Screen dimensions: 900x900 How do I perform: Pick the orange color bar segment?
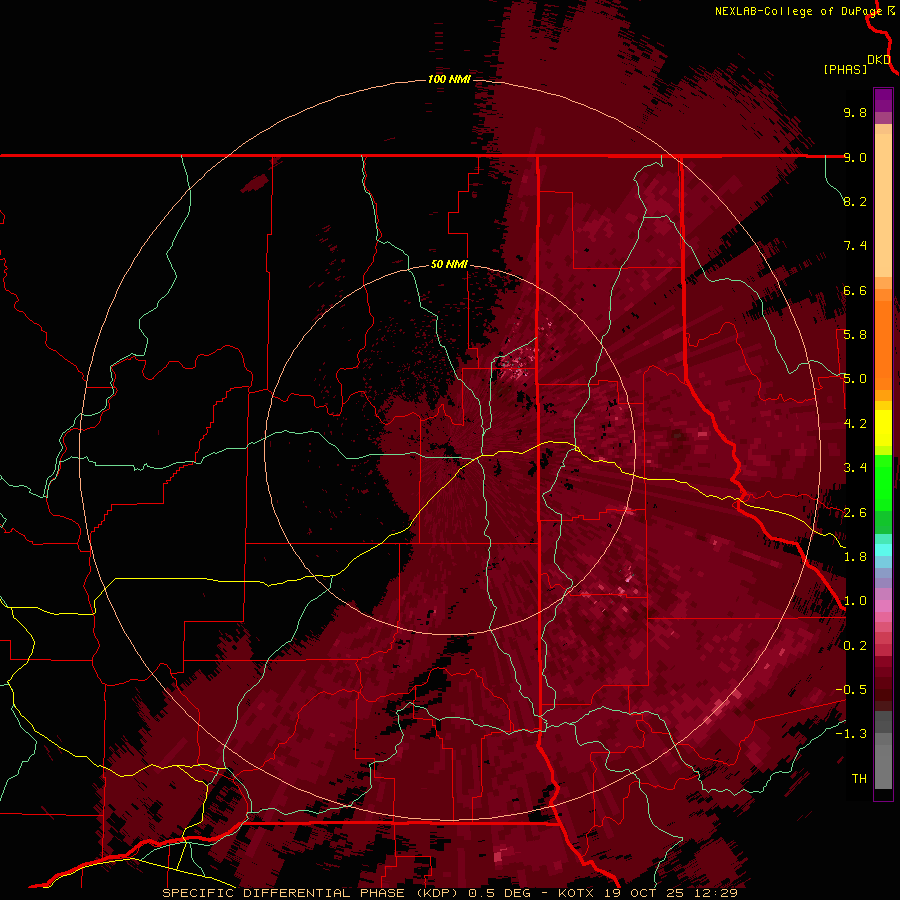click(x=883, y=344)
